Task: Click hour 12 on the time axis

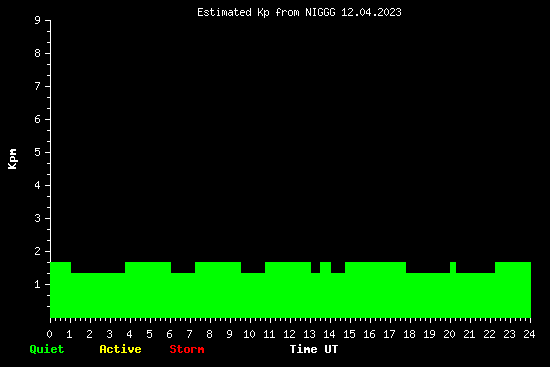Action: pos(289,334)
